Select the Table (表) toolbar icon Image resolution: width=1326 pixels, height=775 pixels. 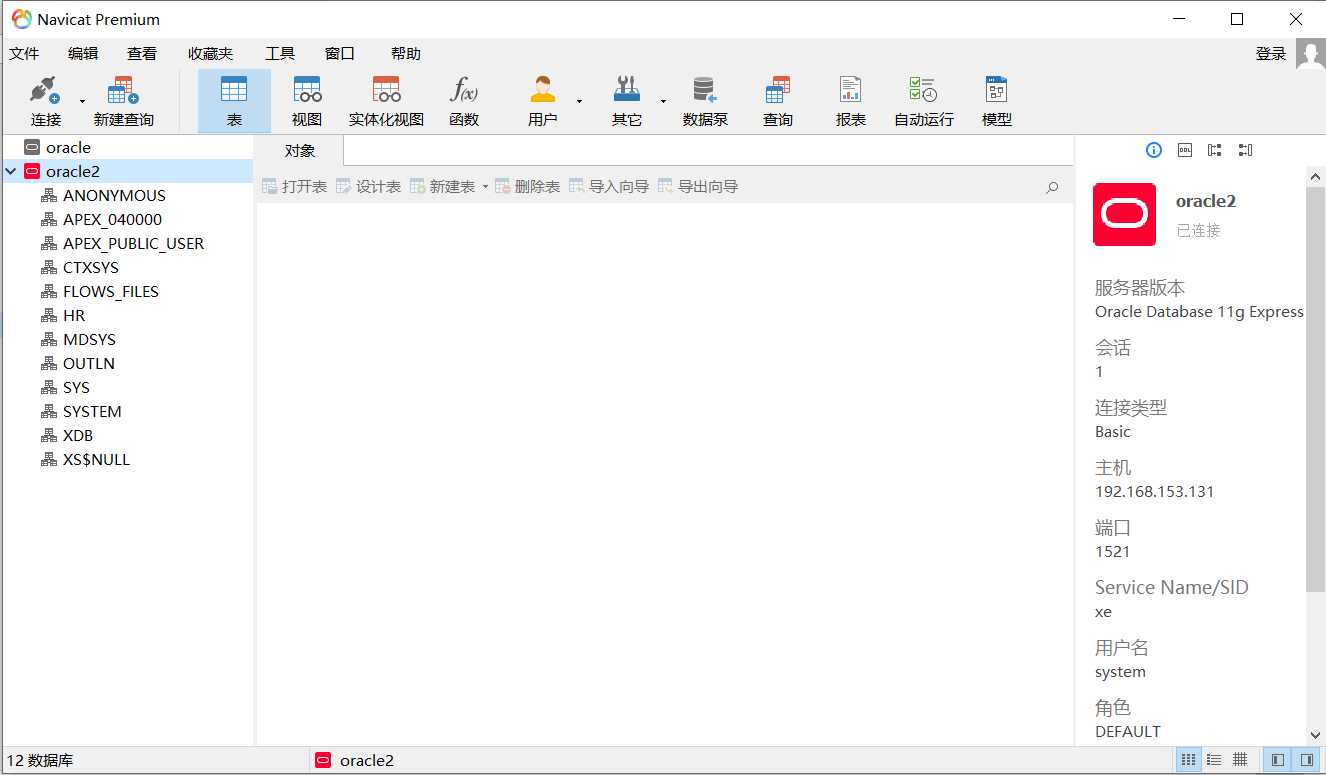pos(234,100)
